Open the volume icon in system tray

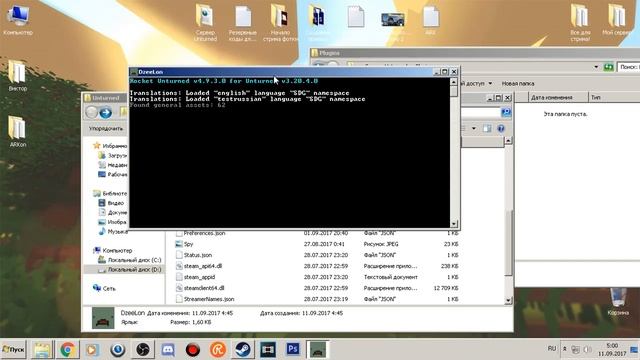(588, 350)
